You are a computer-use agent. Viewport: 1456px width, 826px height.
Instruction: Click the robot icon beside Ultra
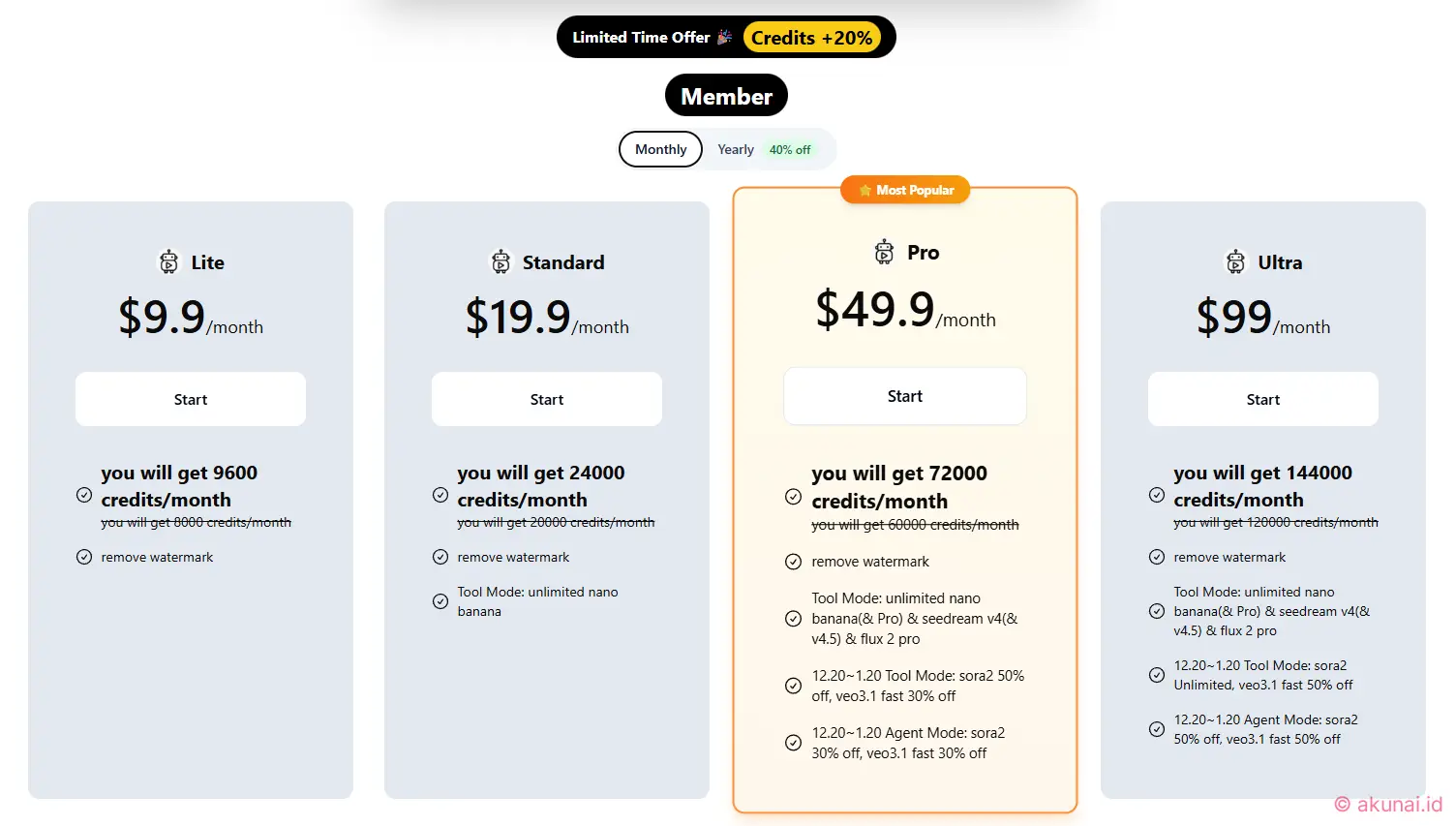[1235, 261]
